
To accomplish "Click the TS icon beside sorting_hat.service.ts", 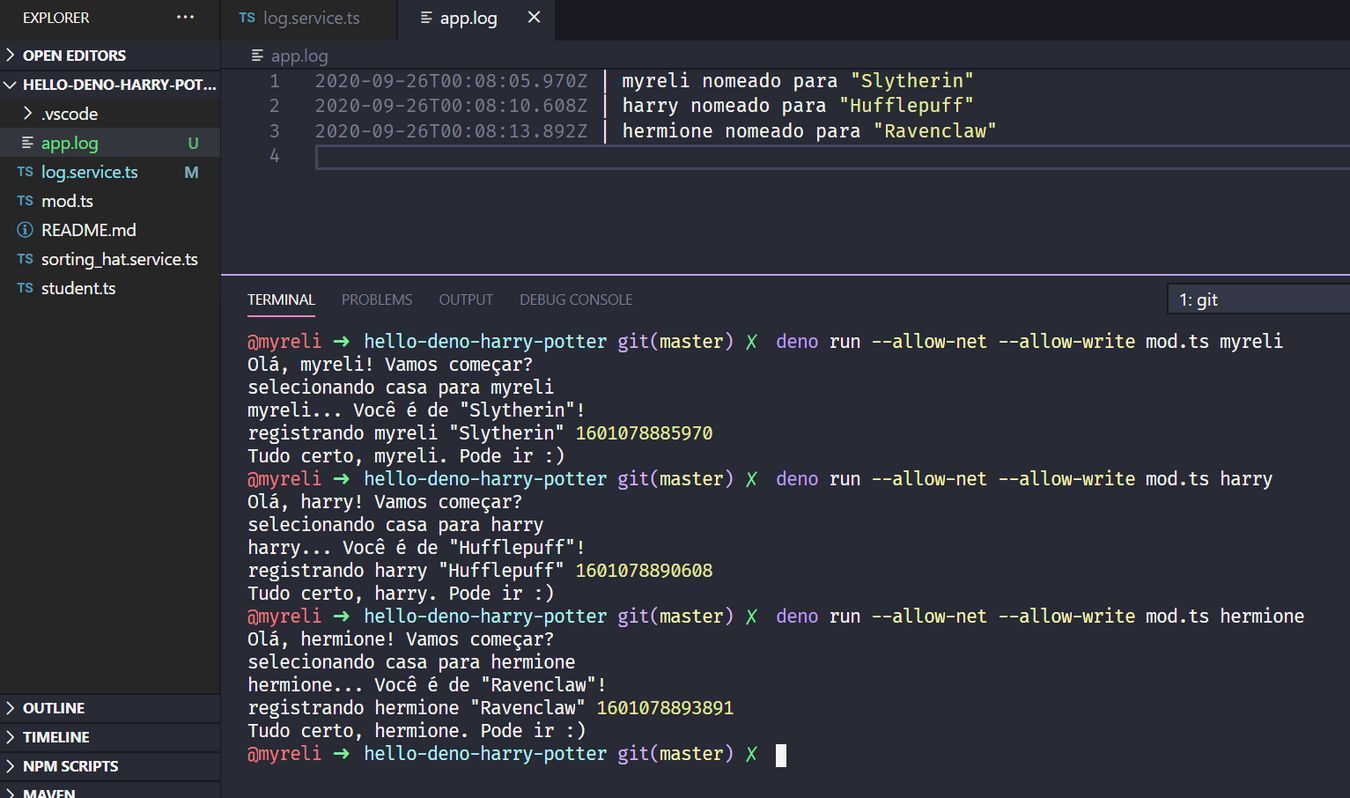I will coord(25,259).
